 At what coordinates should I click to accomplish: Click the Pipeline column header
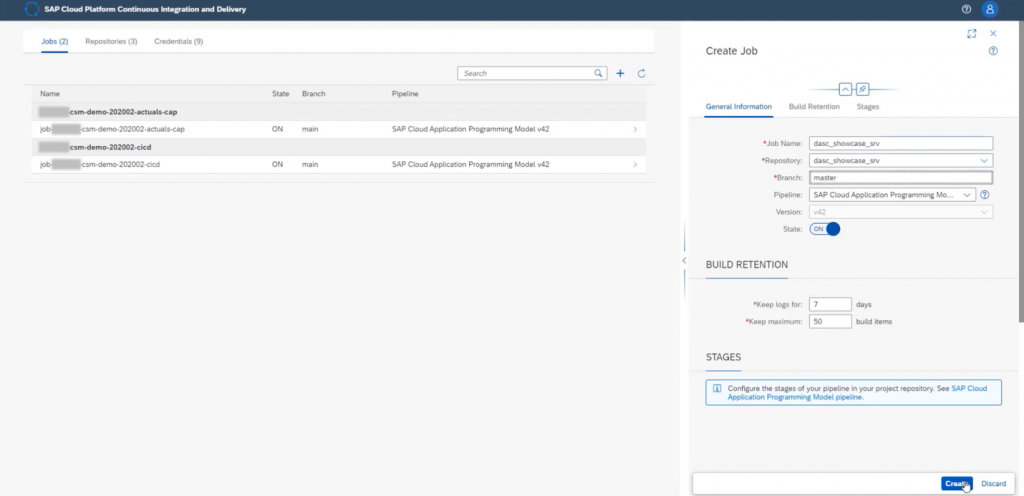(405, 94)
